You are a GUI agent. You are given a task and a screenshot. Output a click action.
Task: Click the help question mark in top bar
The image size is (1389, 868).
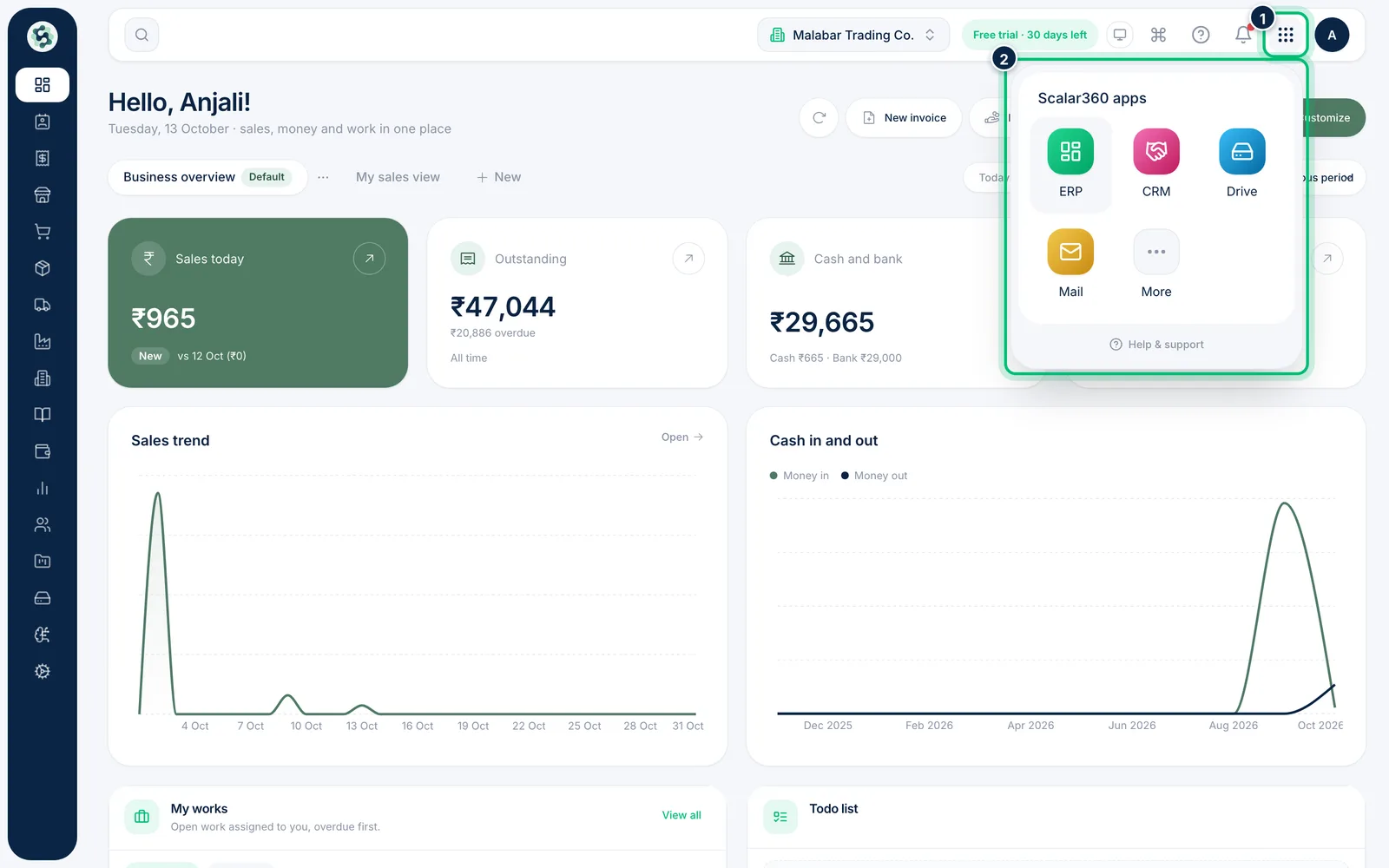click(1201, 35)
